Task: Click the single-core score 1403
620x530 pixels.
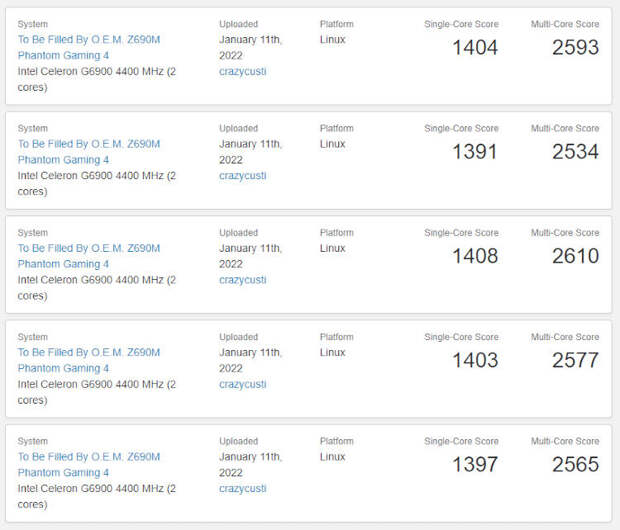Action: (x=475, y=360)
